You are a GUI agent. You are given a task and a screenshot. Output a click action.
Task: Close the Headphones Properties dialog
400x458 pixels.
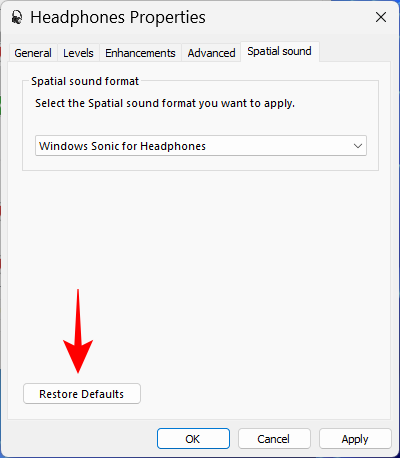pyautogui.click(x=381, y=17)
